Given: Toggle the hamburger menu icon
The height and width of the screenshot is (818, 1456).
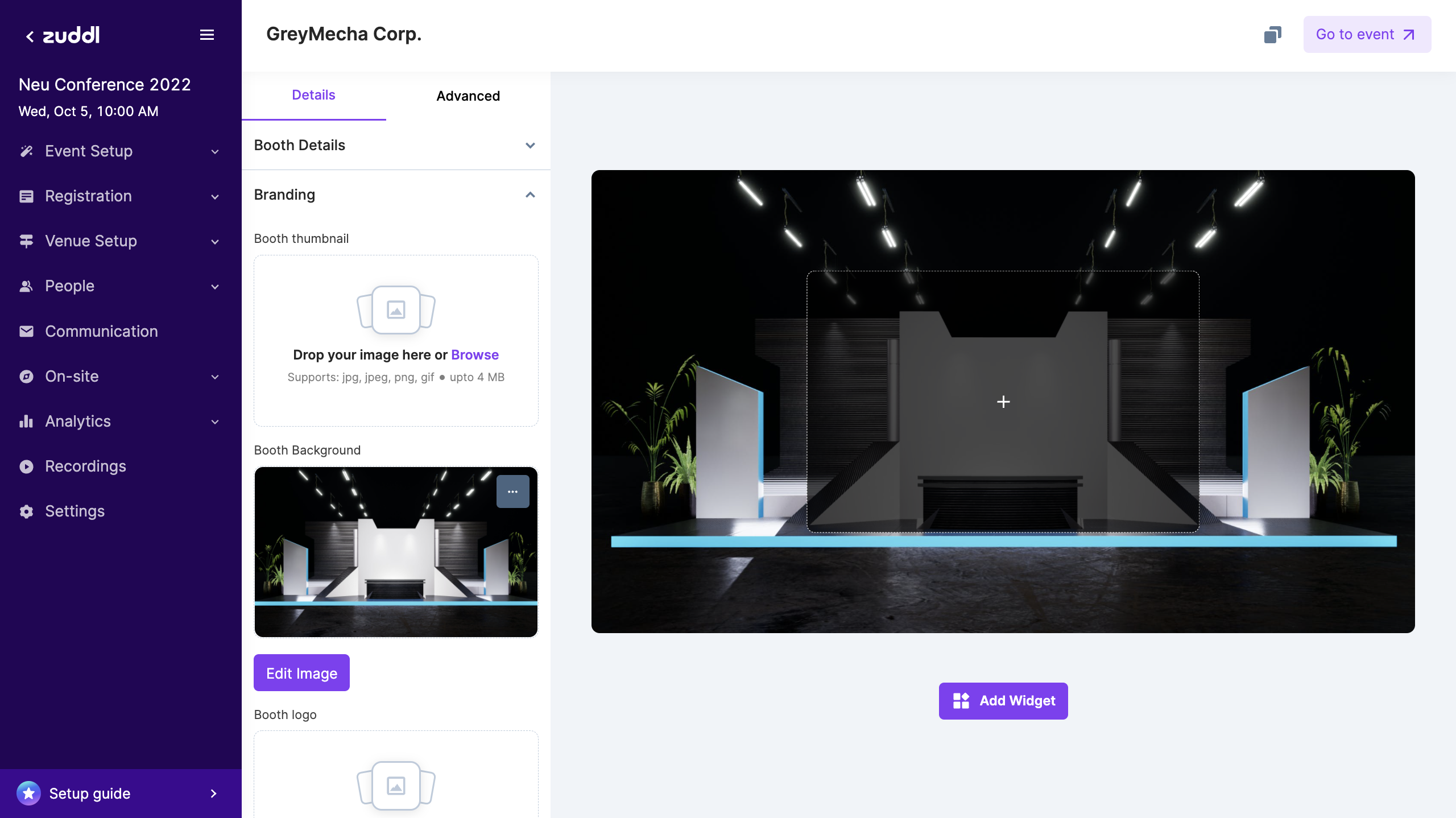Looking at the screenshot, I should click(x=206, y=35).
